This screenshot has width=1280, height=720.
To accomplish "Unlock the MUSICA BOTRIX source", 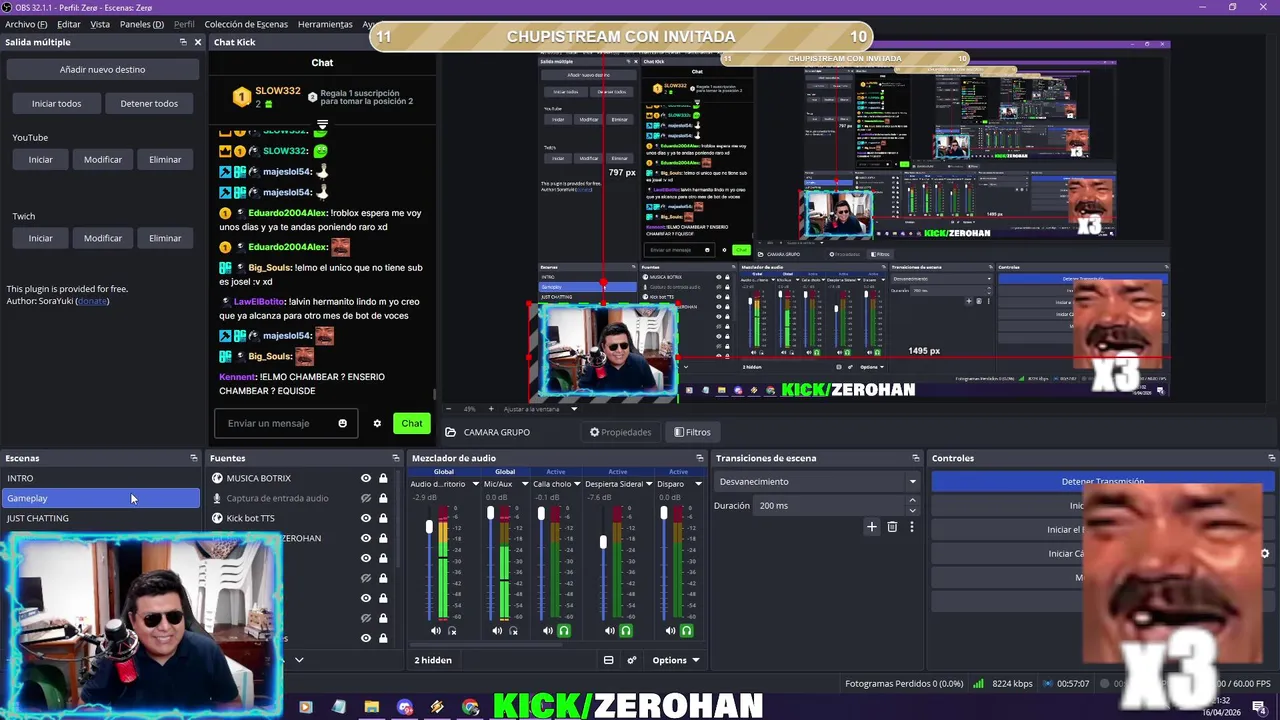I will [383, 478].
